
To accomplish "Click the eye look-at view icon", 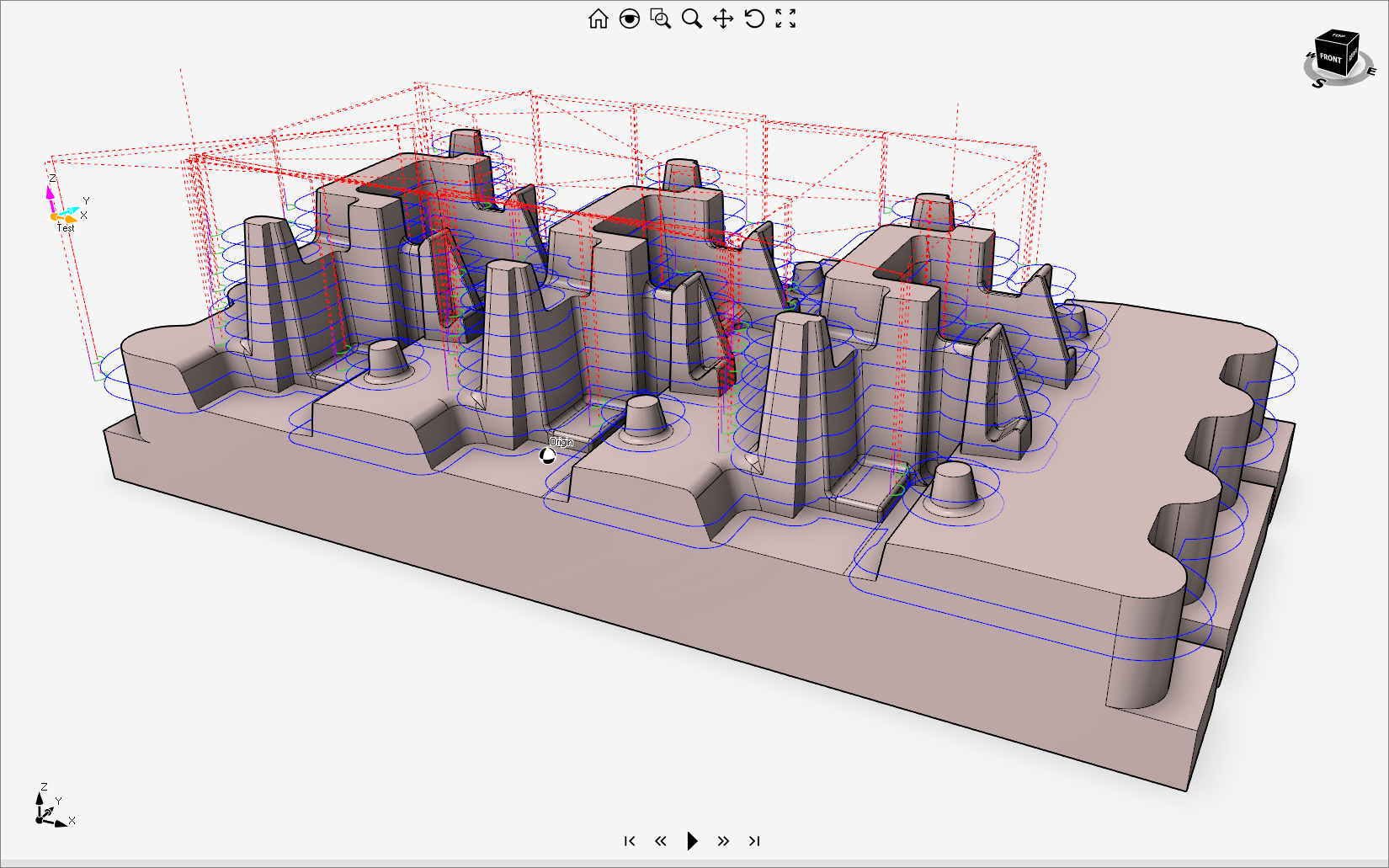I will tap(629, 19).
